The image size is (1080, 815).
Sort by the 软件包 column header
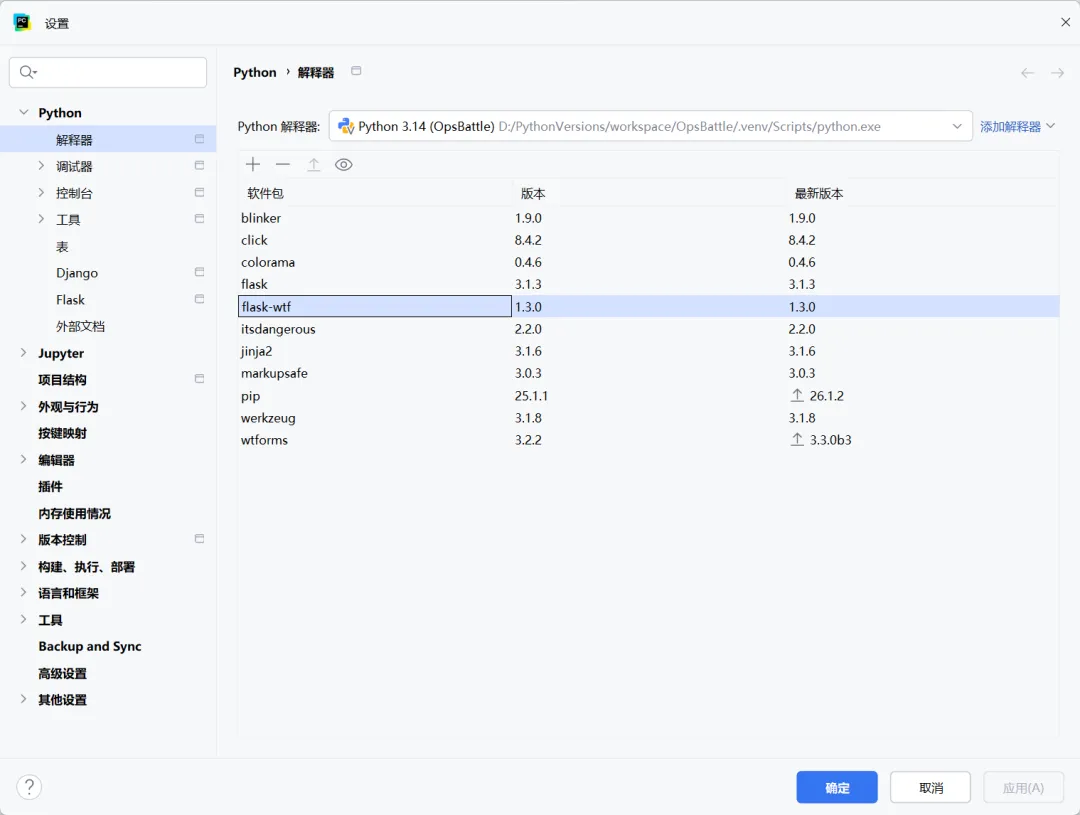click(375, 194)
